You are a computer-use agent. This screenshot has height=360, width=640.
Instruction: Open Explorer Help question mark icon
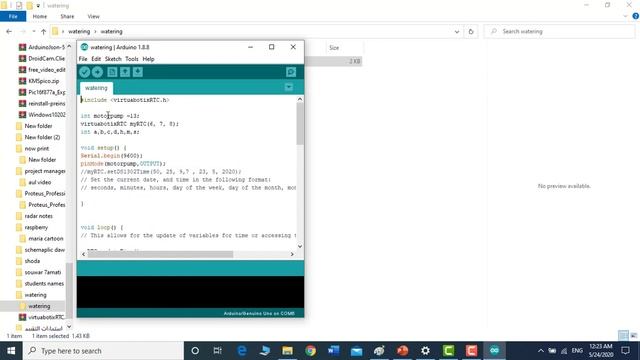pyautogui.click(x=636, y=16)
